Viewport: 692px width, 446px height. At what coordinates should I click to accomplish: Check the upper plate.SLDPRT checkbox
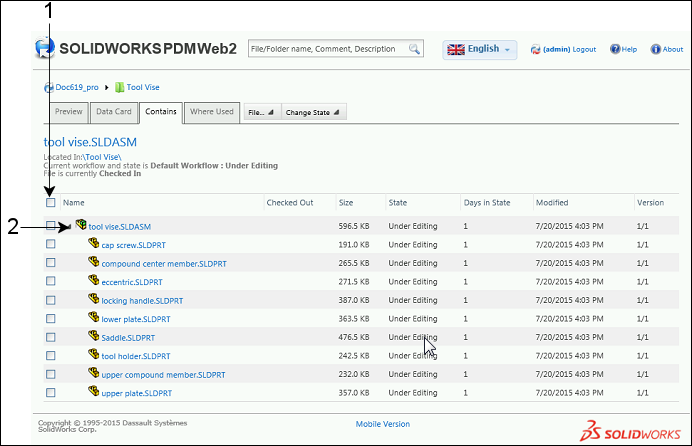pyautogui.click(x=51, y=393)
